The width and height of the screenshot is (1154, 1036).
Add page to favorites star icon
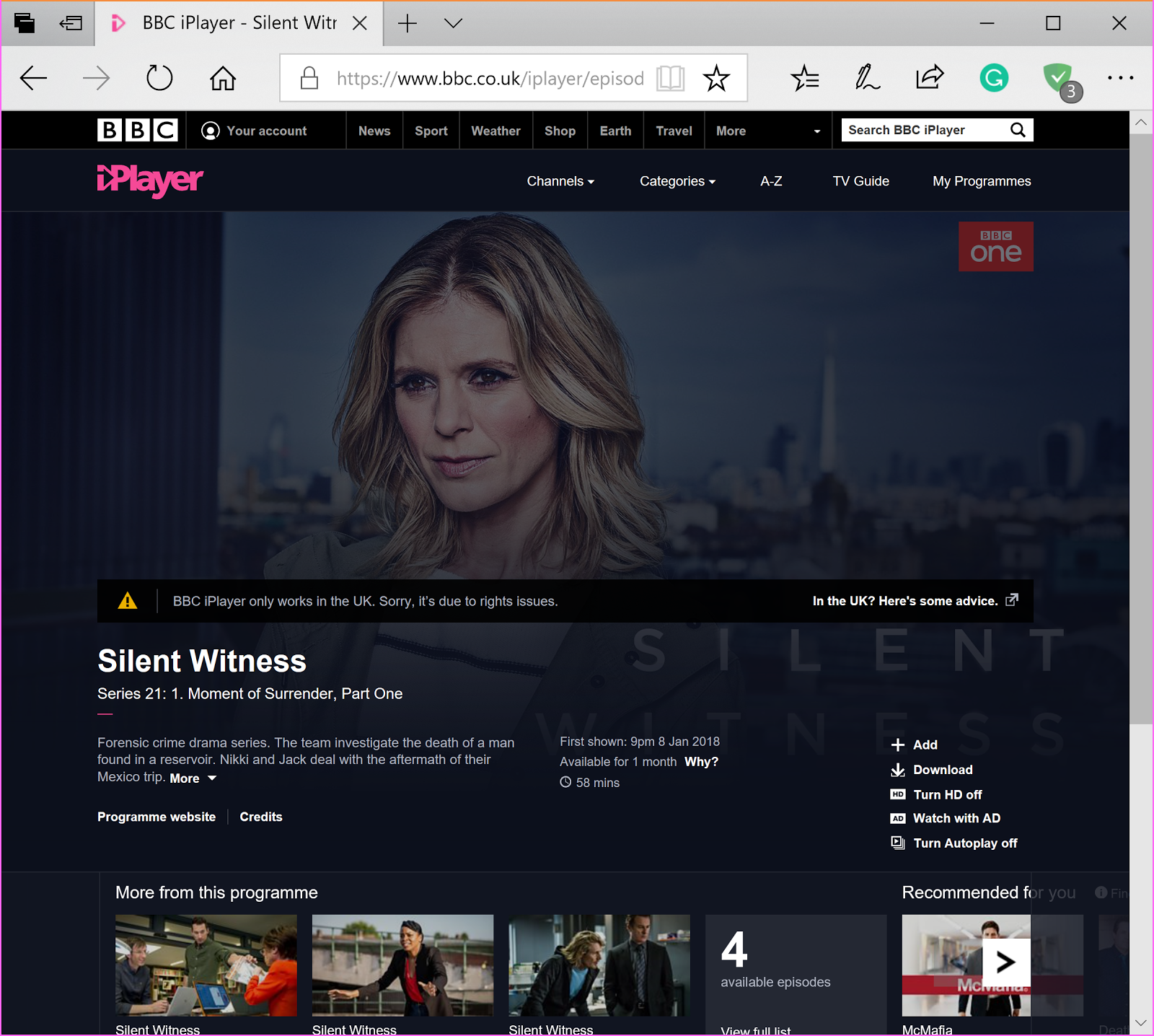[716, 78]
